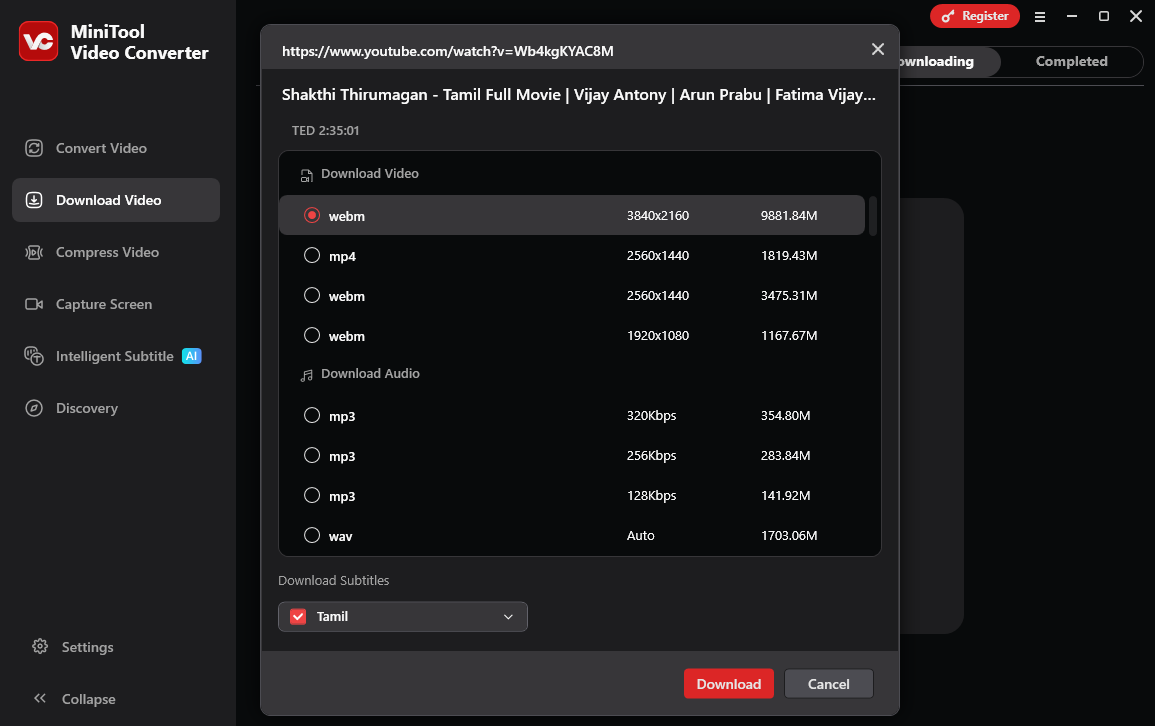Uncheck the Tamil subtitle checkbox
The height and width of the screenshot is (726, 1155).
point(297,616)
